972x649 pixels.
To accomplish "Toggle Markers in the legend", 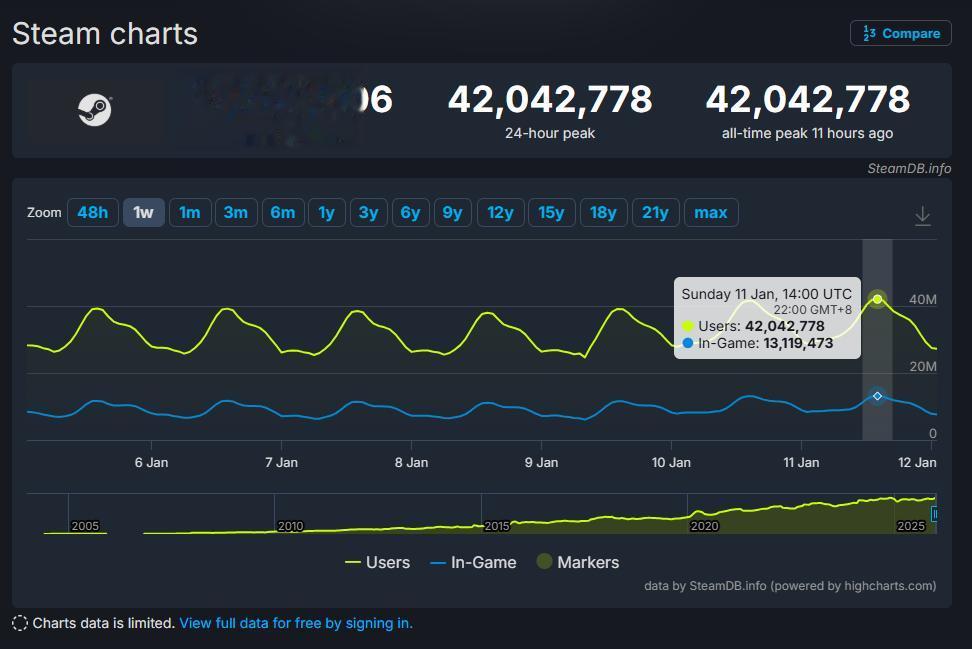I will point(578,562).
